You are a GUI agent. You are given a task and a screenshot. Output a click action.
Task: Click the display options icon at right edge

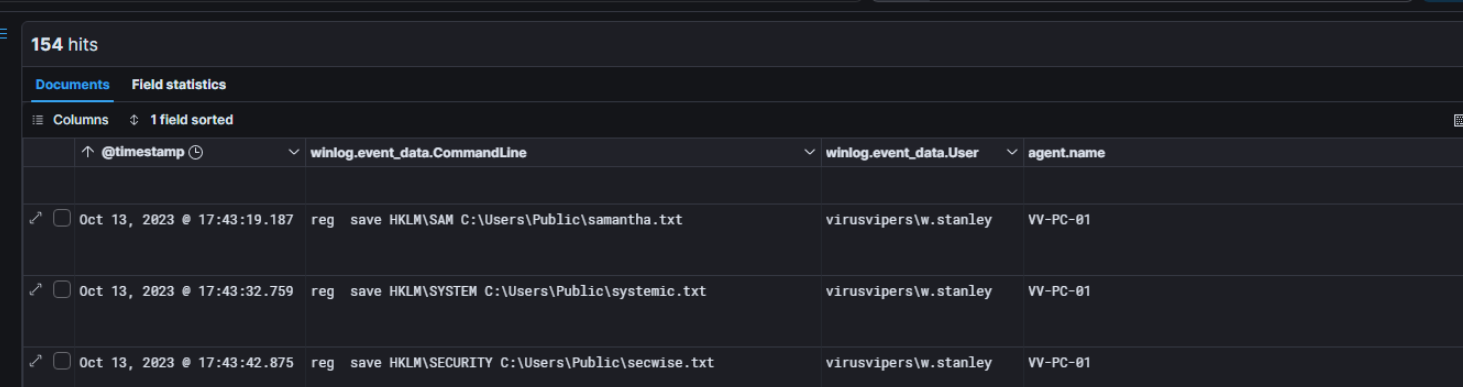coord(1458,120)
